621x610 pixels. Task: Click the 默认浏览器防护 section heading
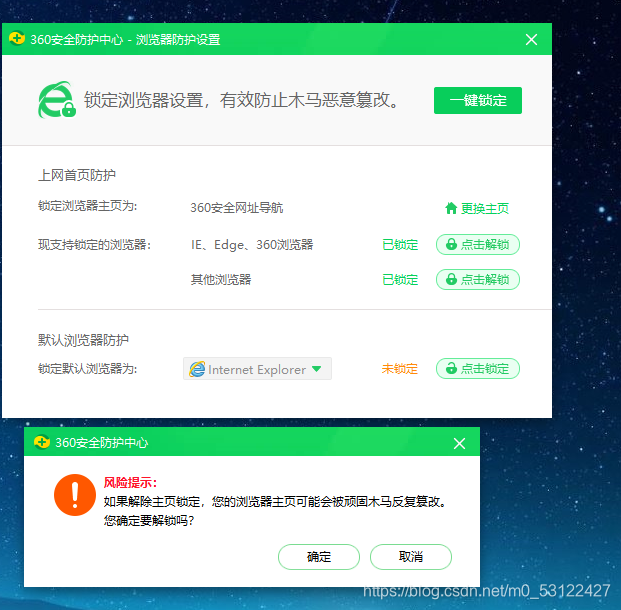pyautogui.click(x=83, y=340)
